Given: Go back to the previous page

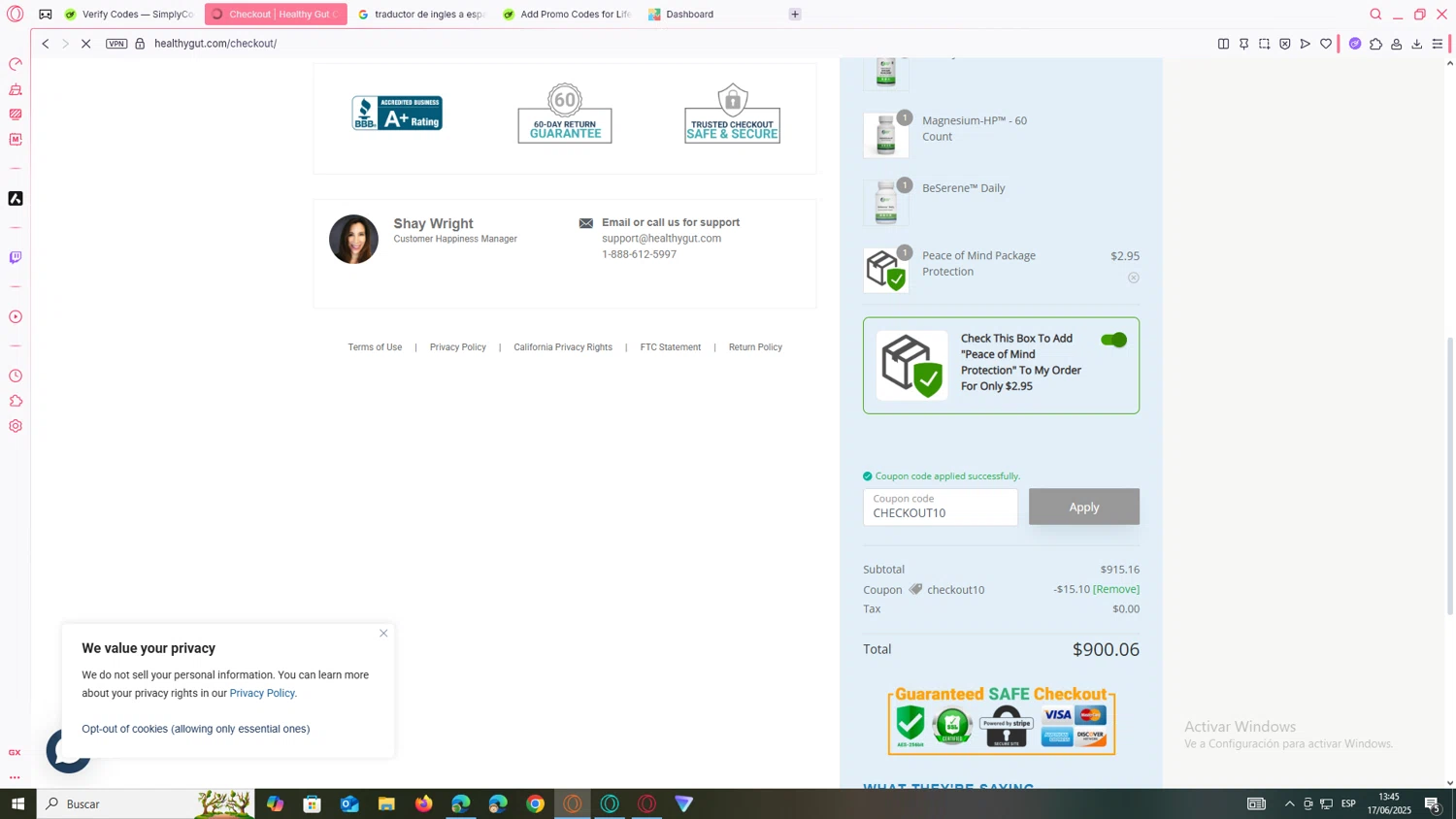Looking at the screenshot, I should point(46,44).
